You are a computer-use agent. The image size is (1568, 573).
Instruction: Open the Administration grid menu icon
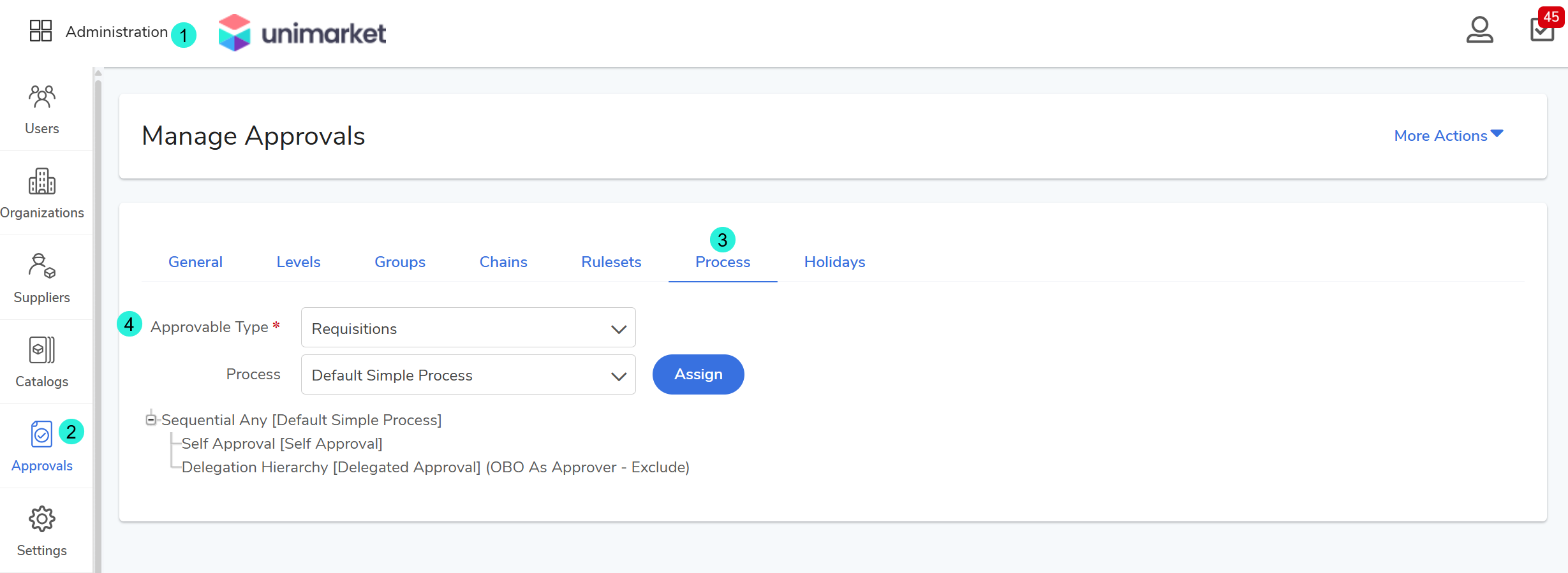pos(41,31)
